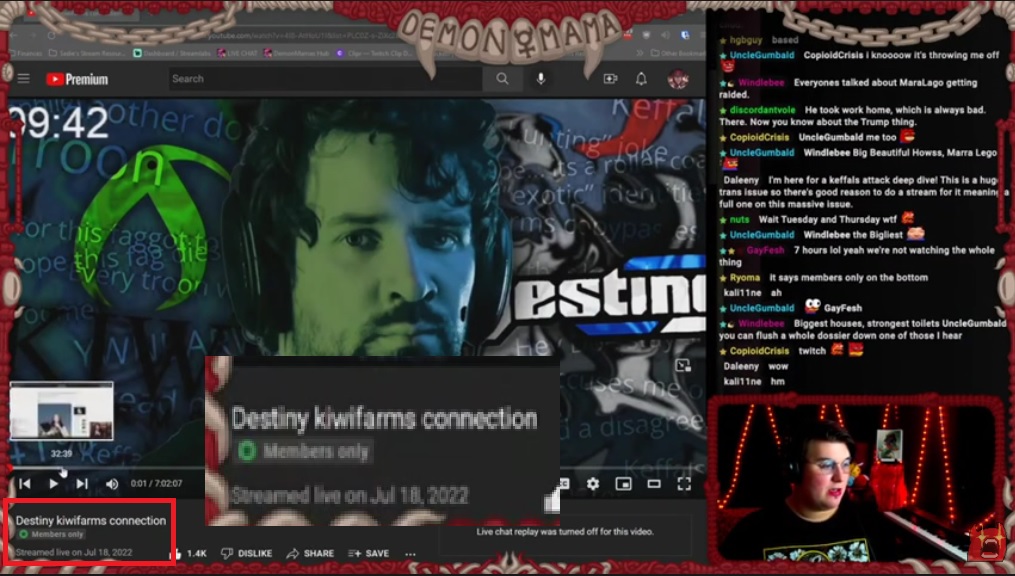Mute the player volume speaker

pos(112,483)
